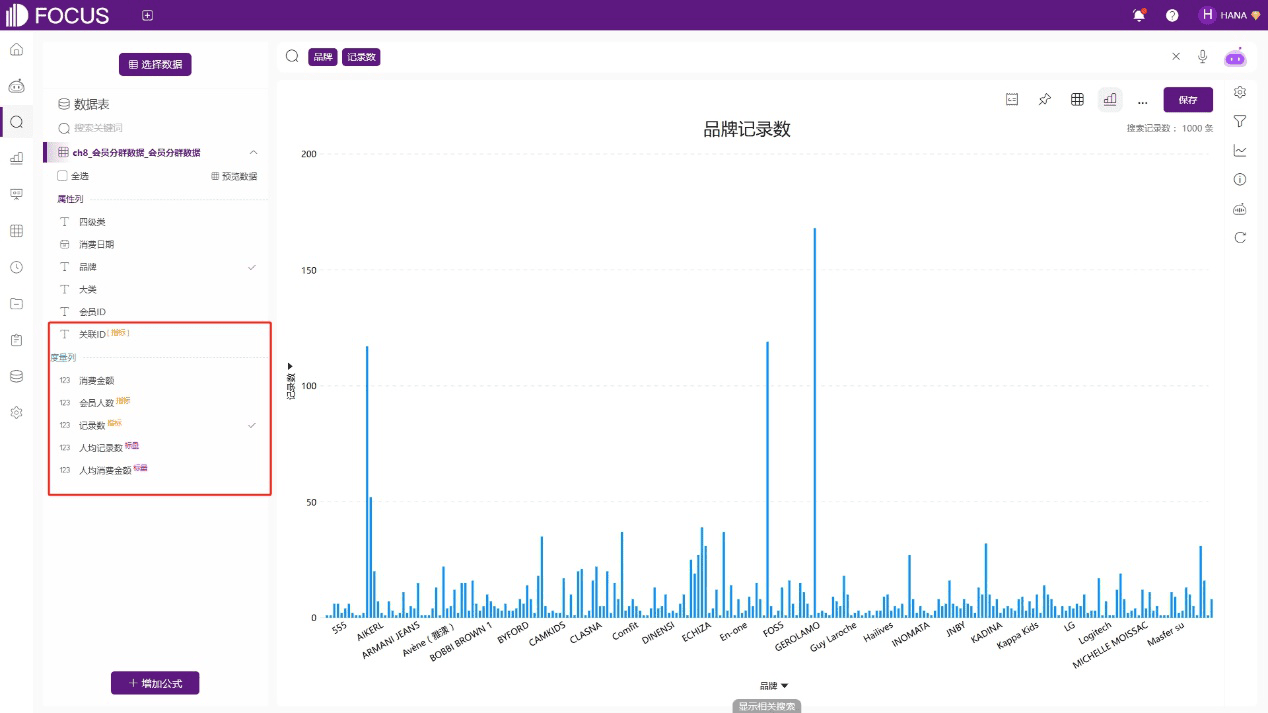
Task: Click the 保存 button
Action: (x=1187, y=99)
